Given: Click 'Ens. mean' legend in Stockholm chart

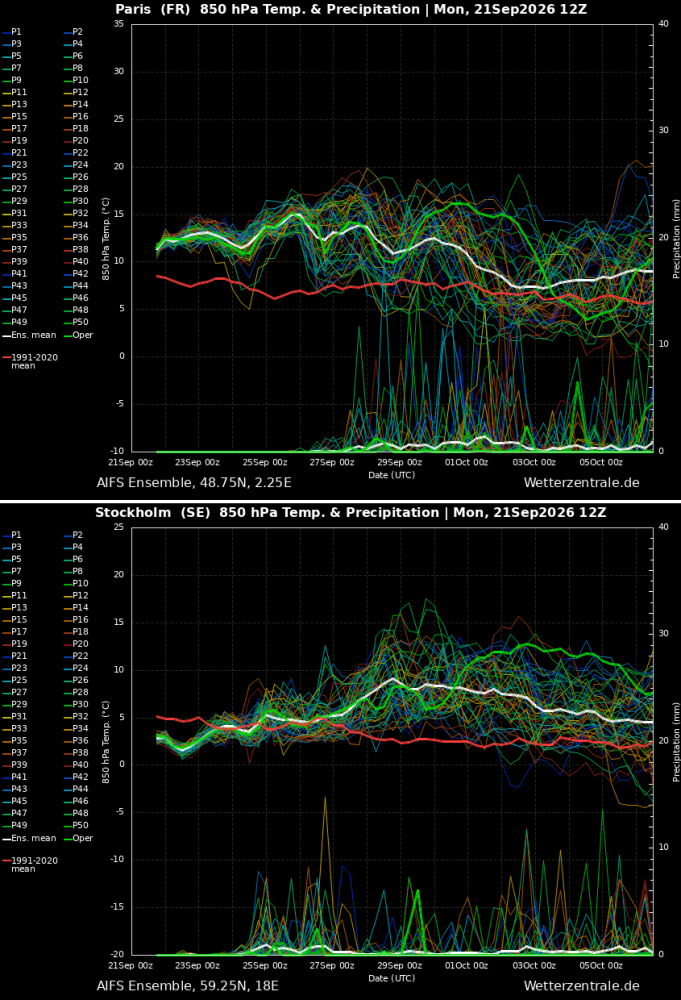Looking at the screenshot, I should pyautogui.click(x=29, y=839).
